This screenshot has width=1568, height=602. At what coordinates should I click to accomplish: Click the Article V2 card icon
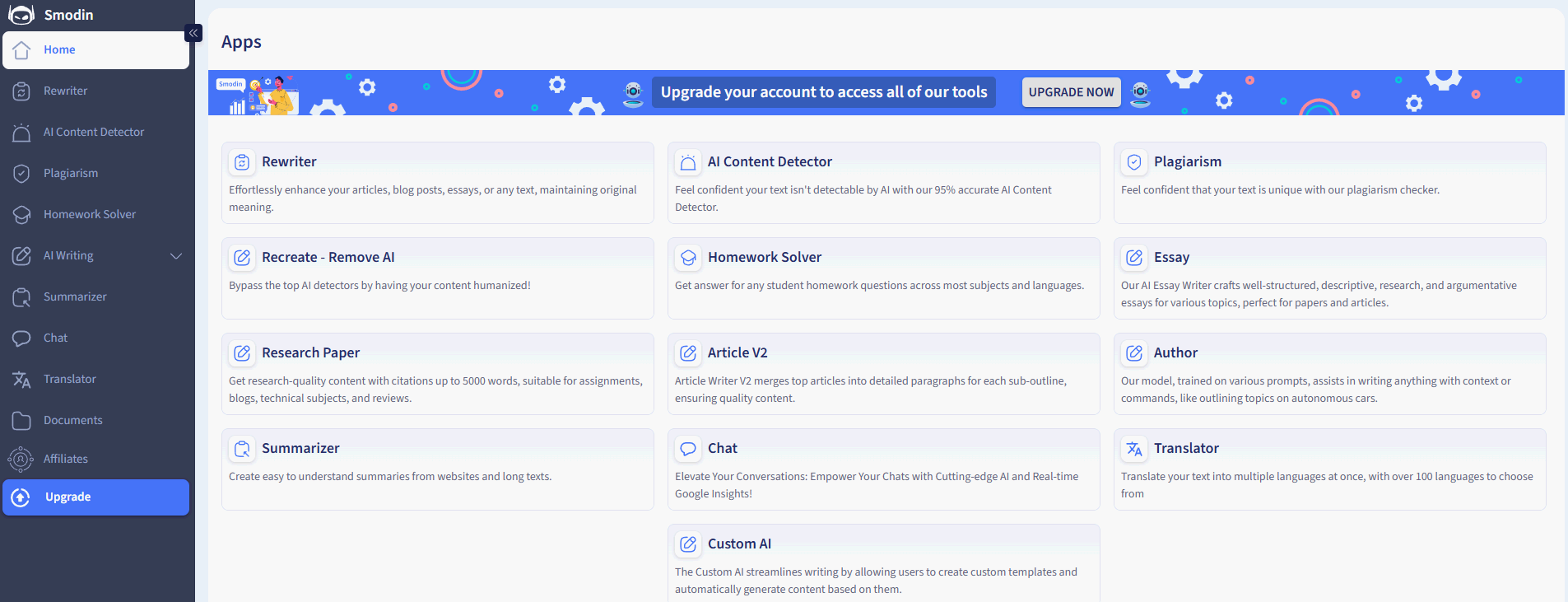pos(688,353)
